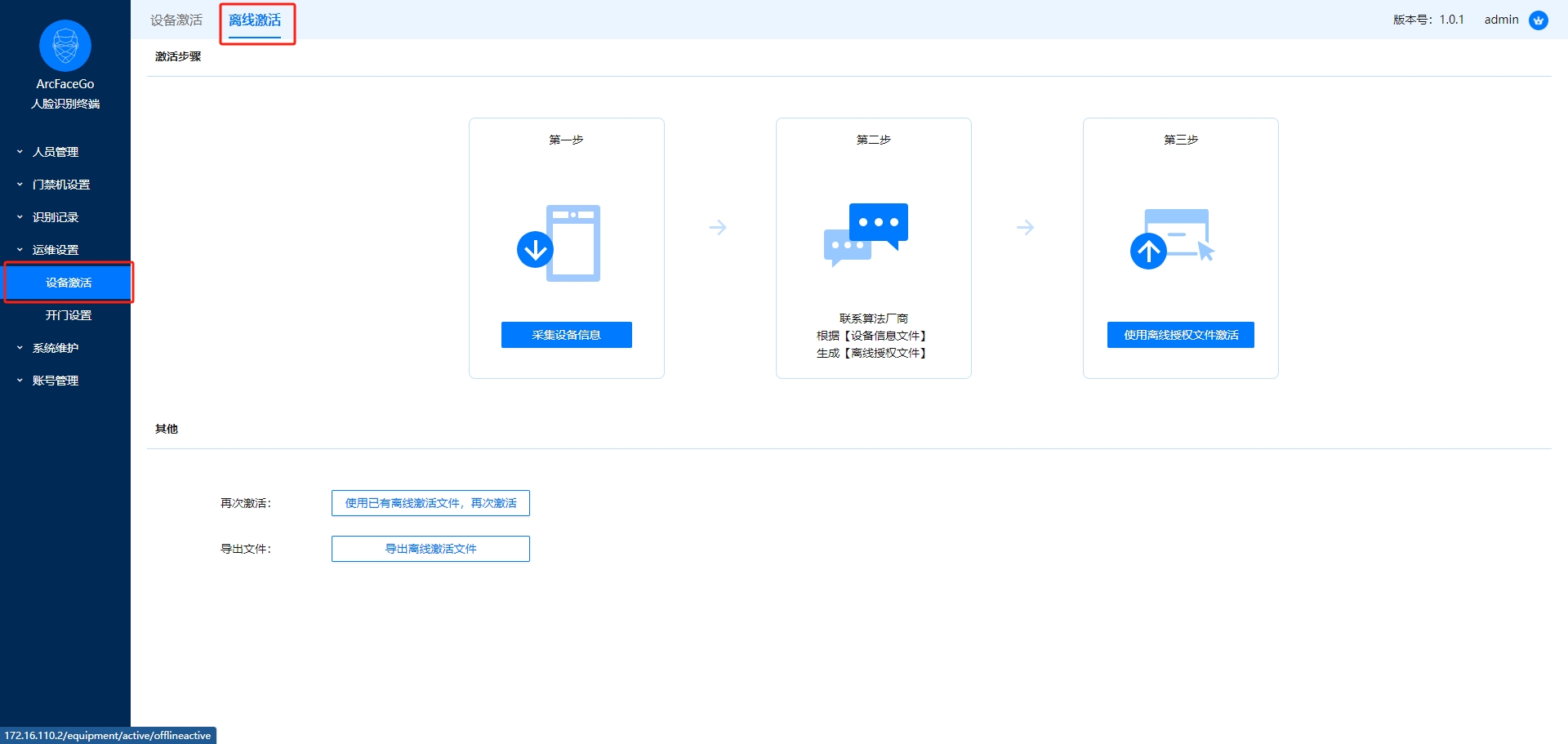Image resolution: width=1568 pixels, height=744 pixels.
Task: Click the 根据【设备信息文件】 instruction text
Action: [x=874, y=336]
